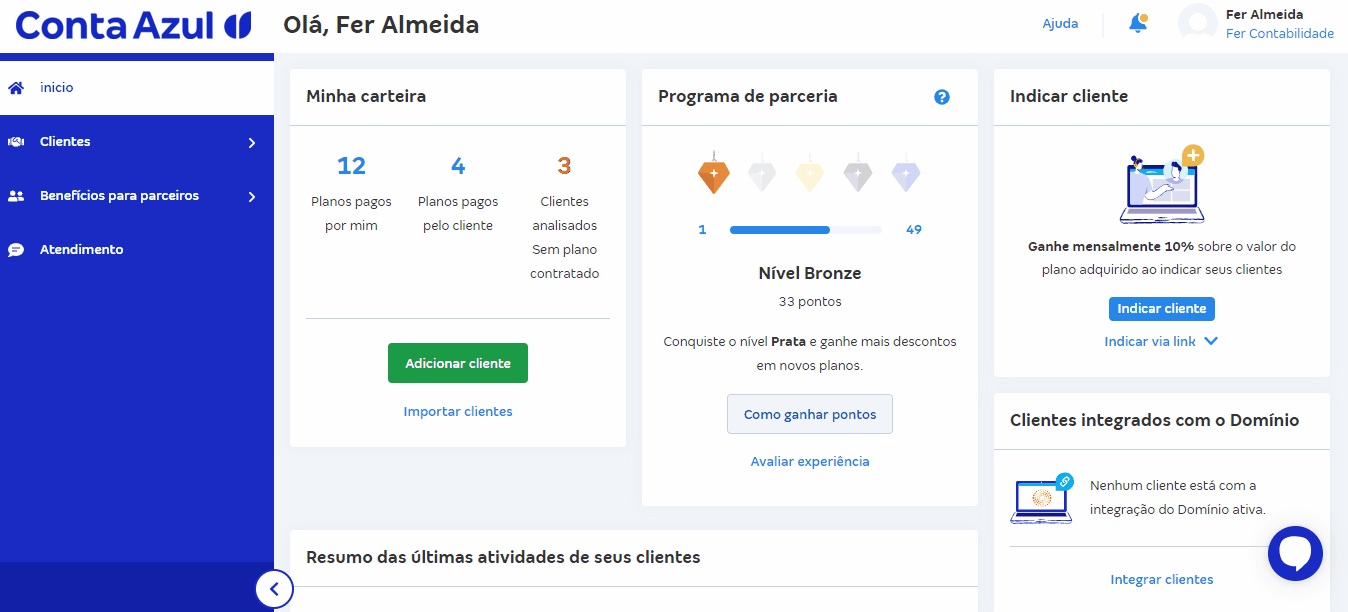Click the Importar clientes link
The width and height of the screenshot is (1348, 612).
(x=458, y=412)
